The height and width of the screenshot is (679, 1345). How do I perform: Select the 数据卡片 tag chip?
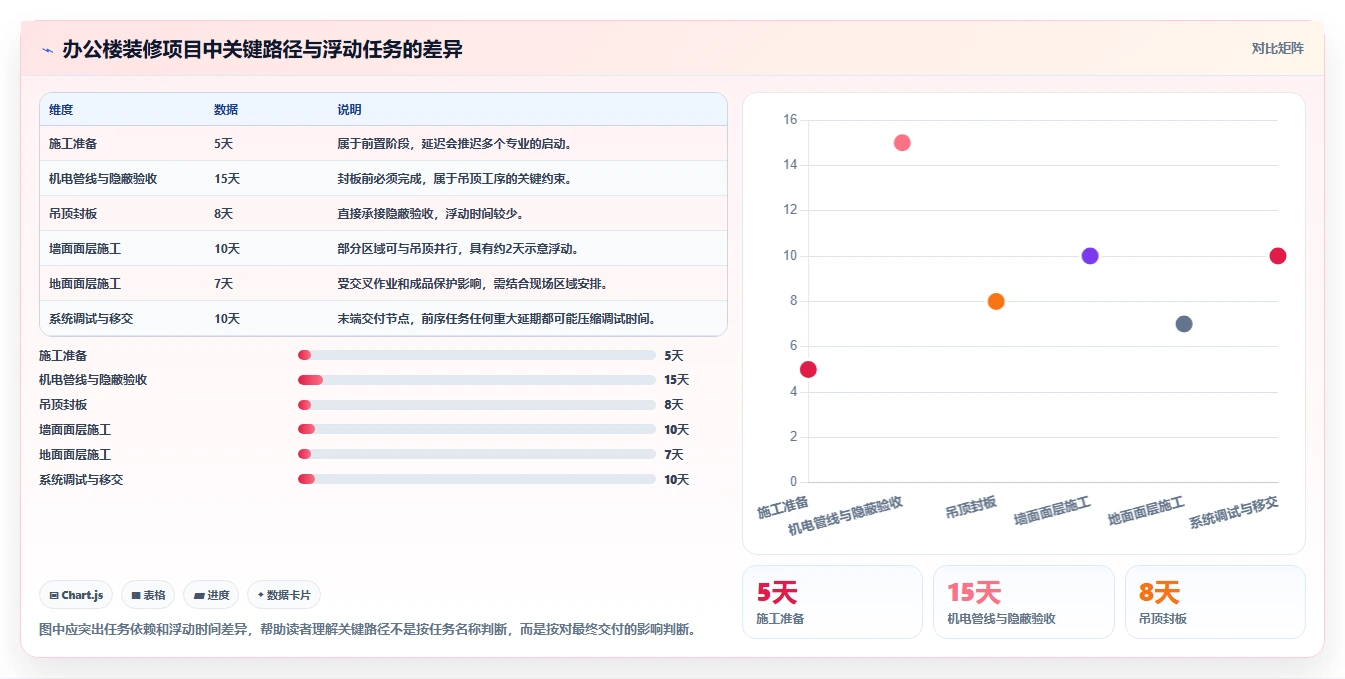coord(284,595)
